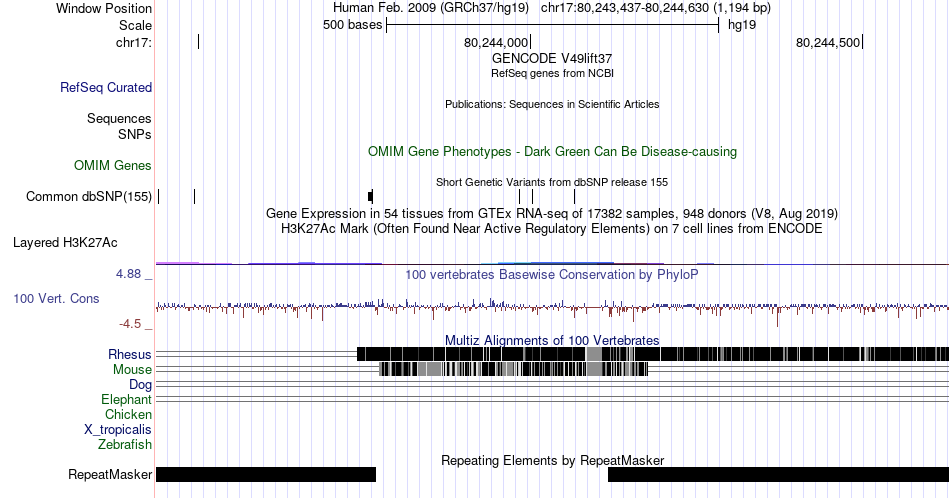Open Multiz Alignments of 100 Vertebrates title
The width and height of the screenshot is (950, 498).
tap(552, 340)
